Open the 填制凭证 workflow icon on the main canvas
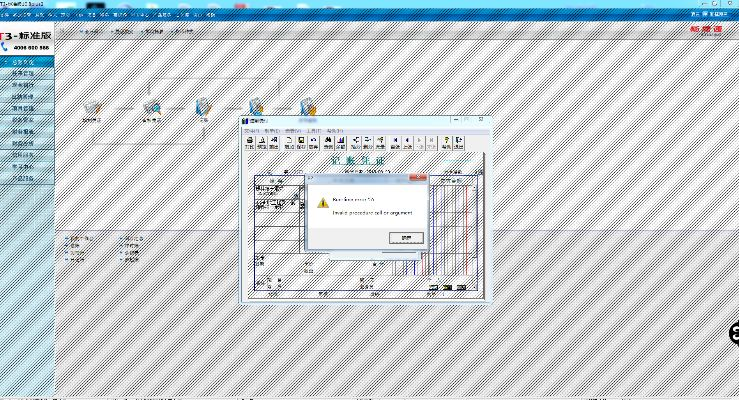The image size is (739, 400). tap(92, 109)
